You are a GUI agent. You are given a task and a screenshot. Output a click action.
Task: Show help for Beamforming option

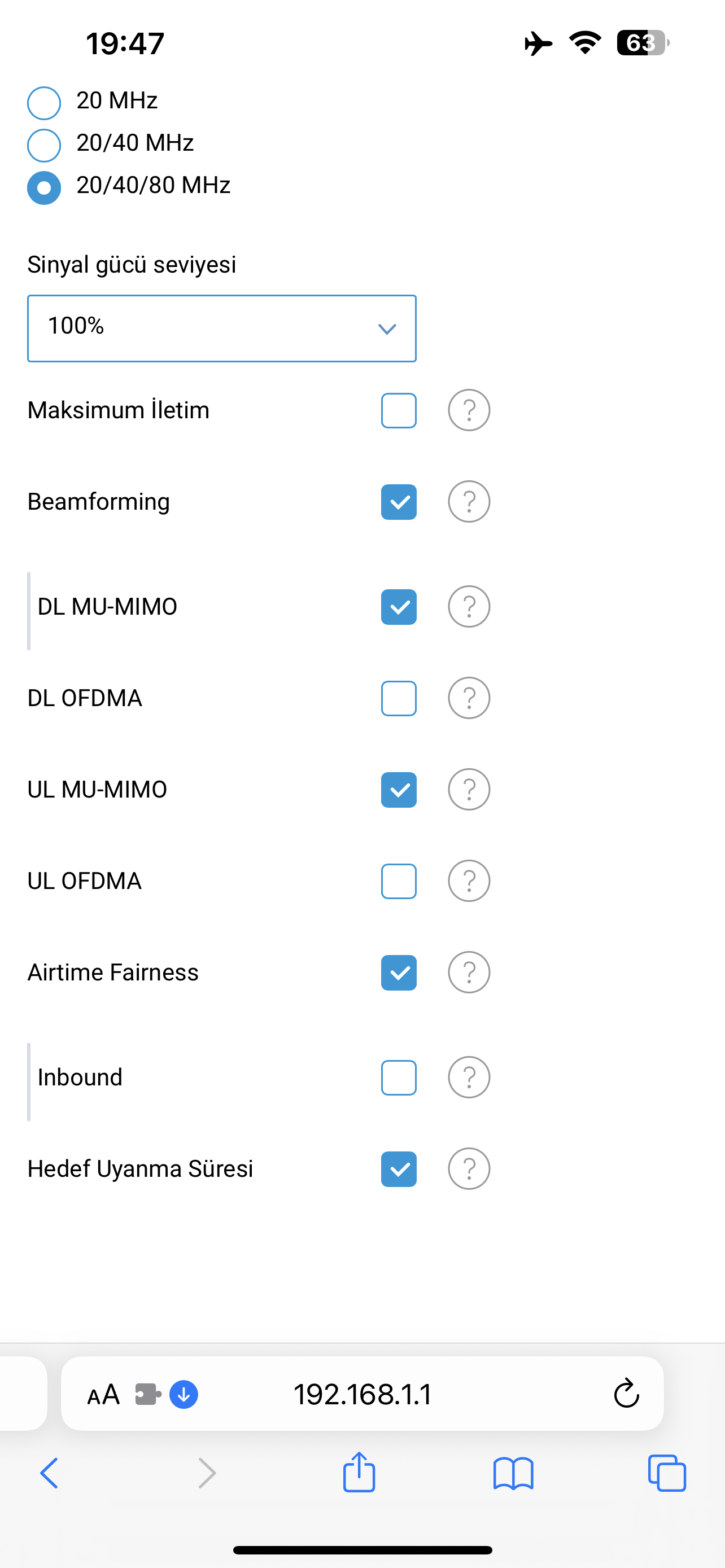click(469, 502)
